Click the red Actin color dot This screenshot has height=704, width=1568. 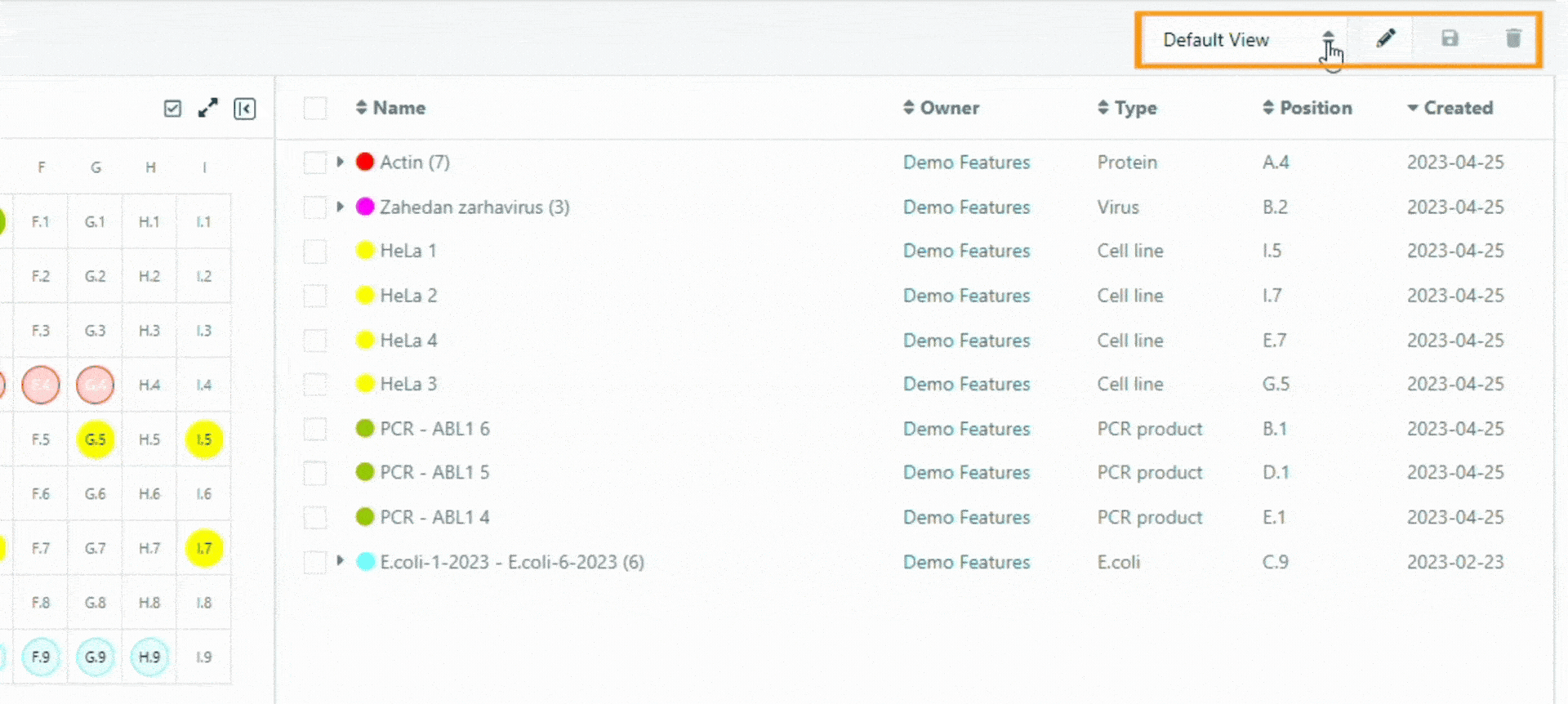coord(365,162)
